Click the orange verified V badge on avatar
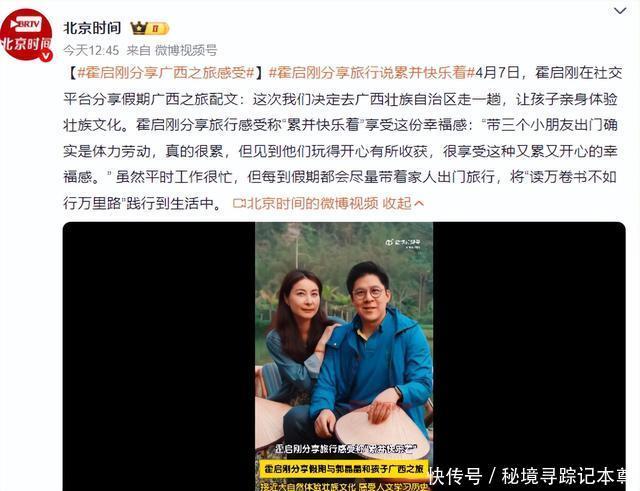Image resolution: width=640 pixels, height=491 pixels. point(46,55)
